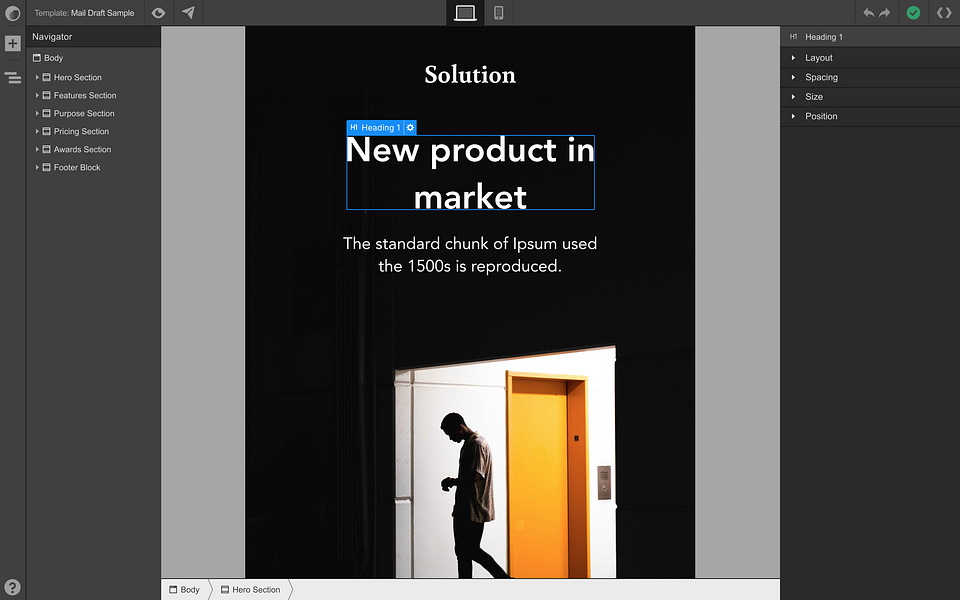The height and width of the screenshot is (600, 960).
Task: Open the add blocks panel with plus icon
Action: (x=12, y=43)
